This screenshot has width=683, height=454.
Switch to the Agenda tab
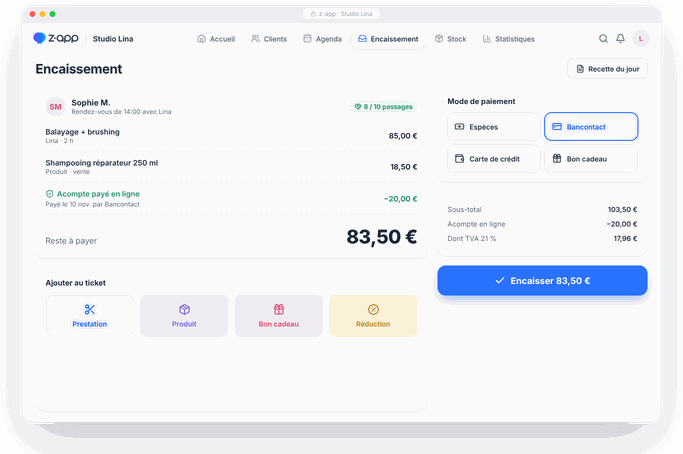coord(323,39)
